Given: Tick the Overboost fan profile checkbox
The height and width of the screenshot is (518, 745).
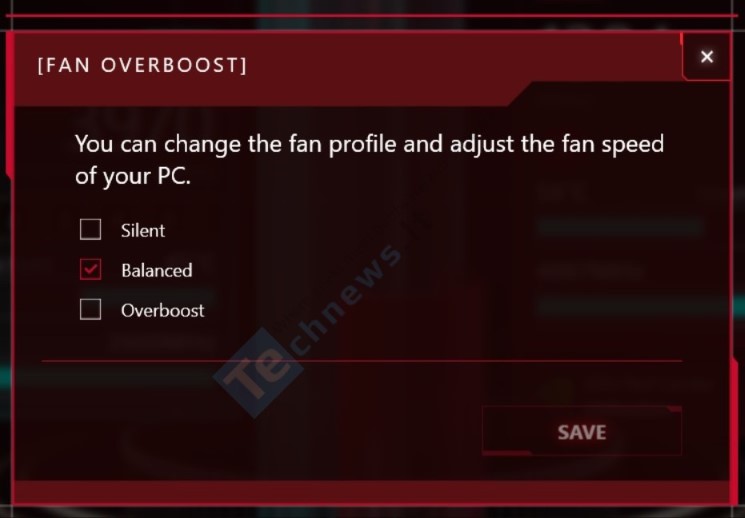Looking at the screenshot, I should (x=90, y=309).
